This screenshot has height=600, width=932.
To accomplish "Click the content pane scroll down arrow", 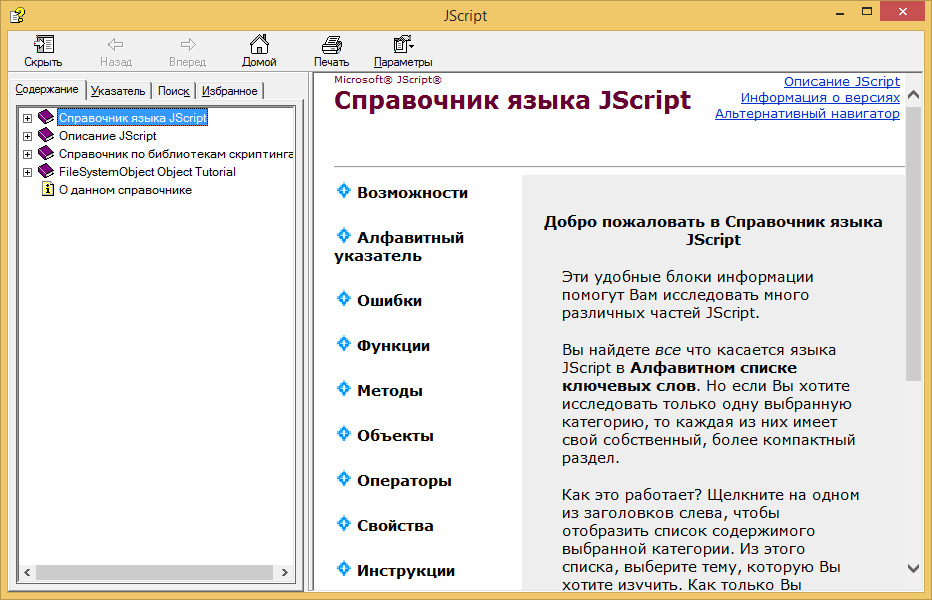I will click(x=913, y=568).
